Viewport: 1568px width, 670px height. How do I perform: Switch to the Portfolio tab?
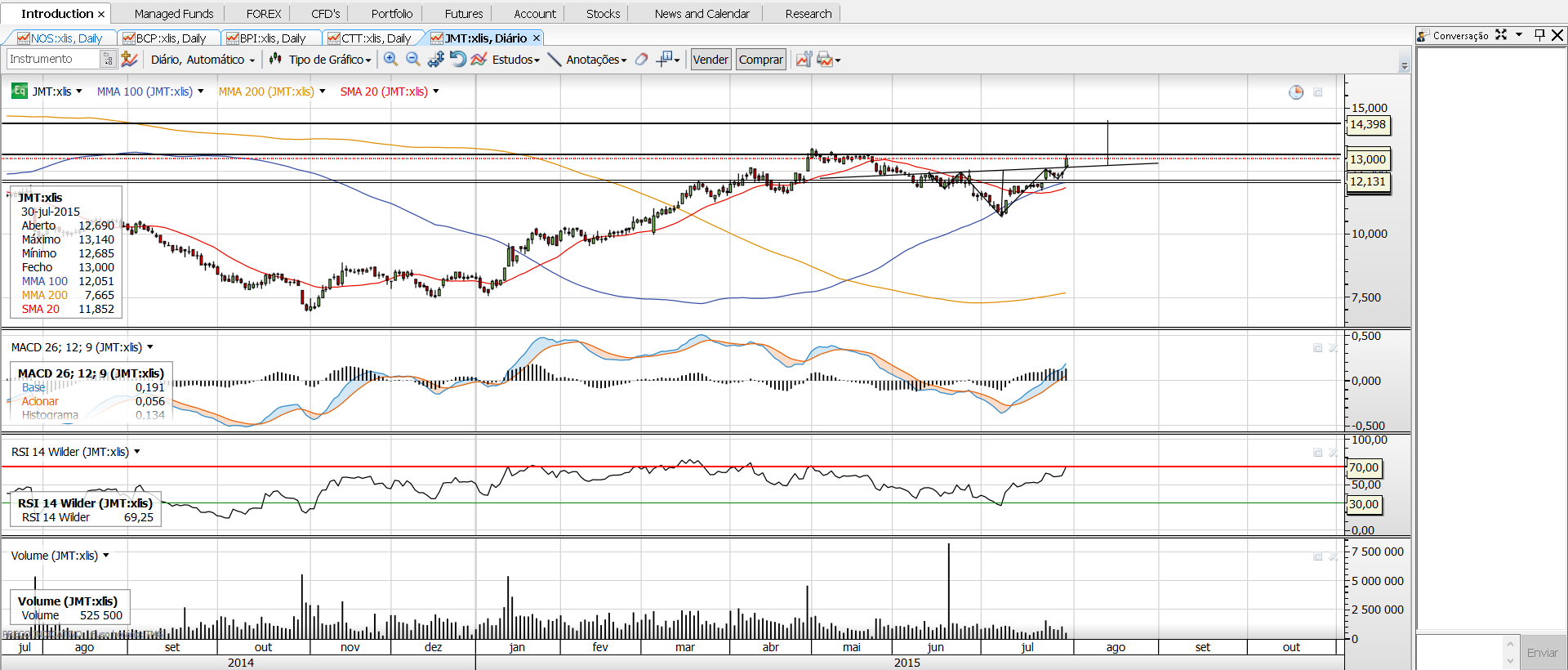(x=391, y=14)
